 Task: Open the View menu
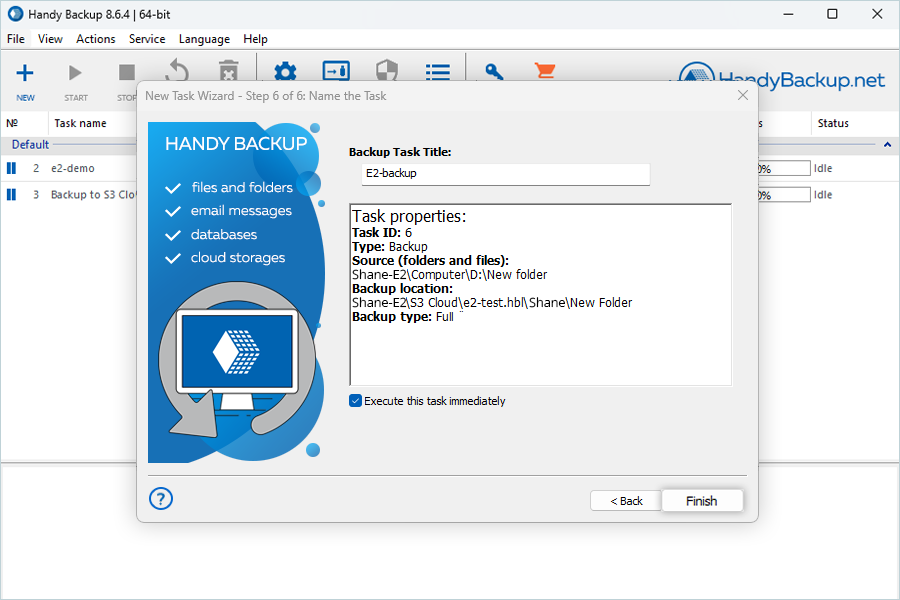(x=51, y=39)
